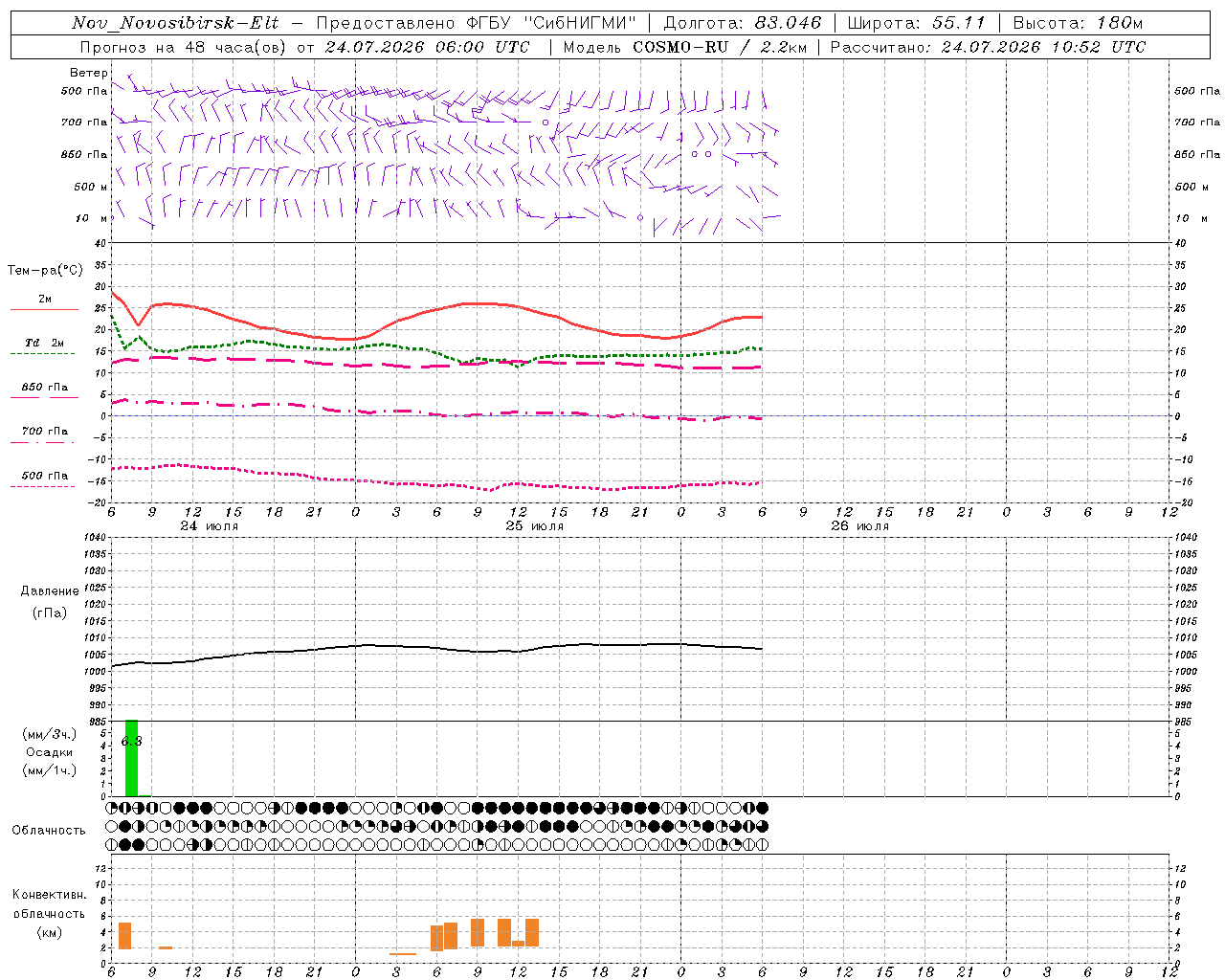Viewport: 1225px width, 980px height.
Task: Click the calm wind circle at 10 м
Action: 640,217
